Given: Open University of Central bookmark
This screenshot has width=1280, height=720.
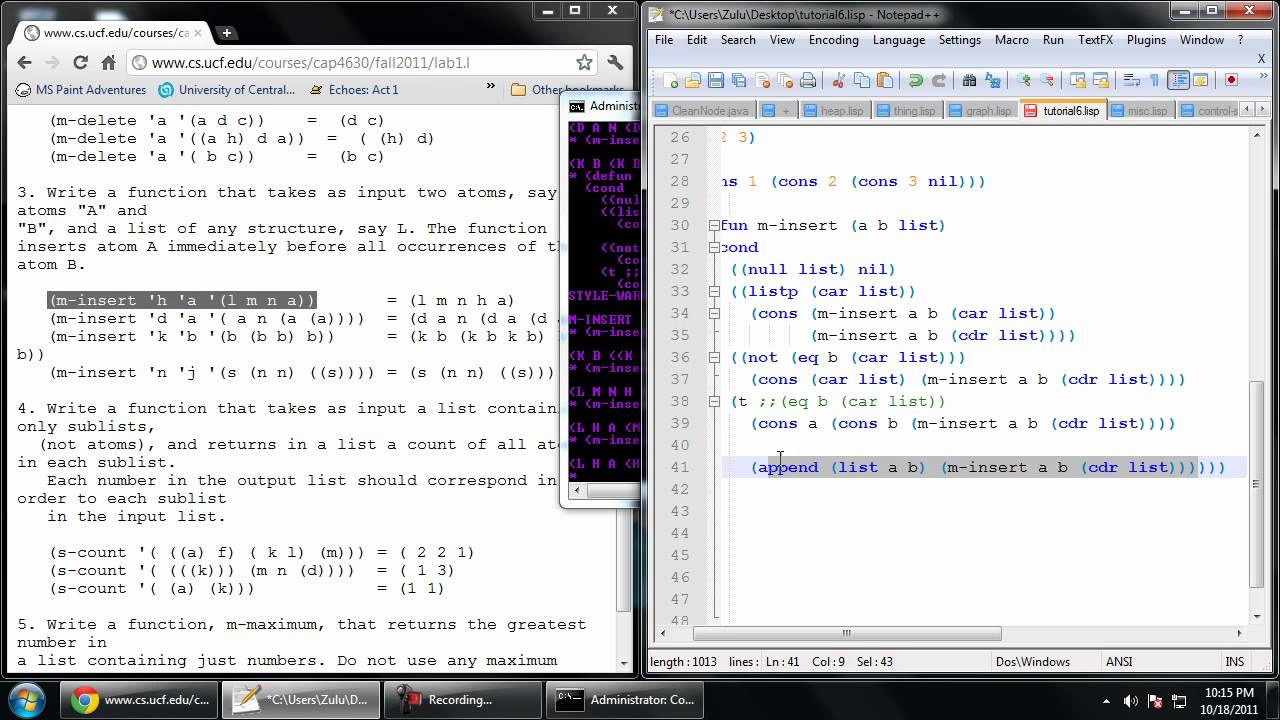Looking at the screenshot, I should tap(227, 89).
